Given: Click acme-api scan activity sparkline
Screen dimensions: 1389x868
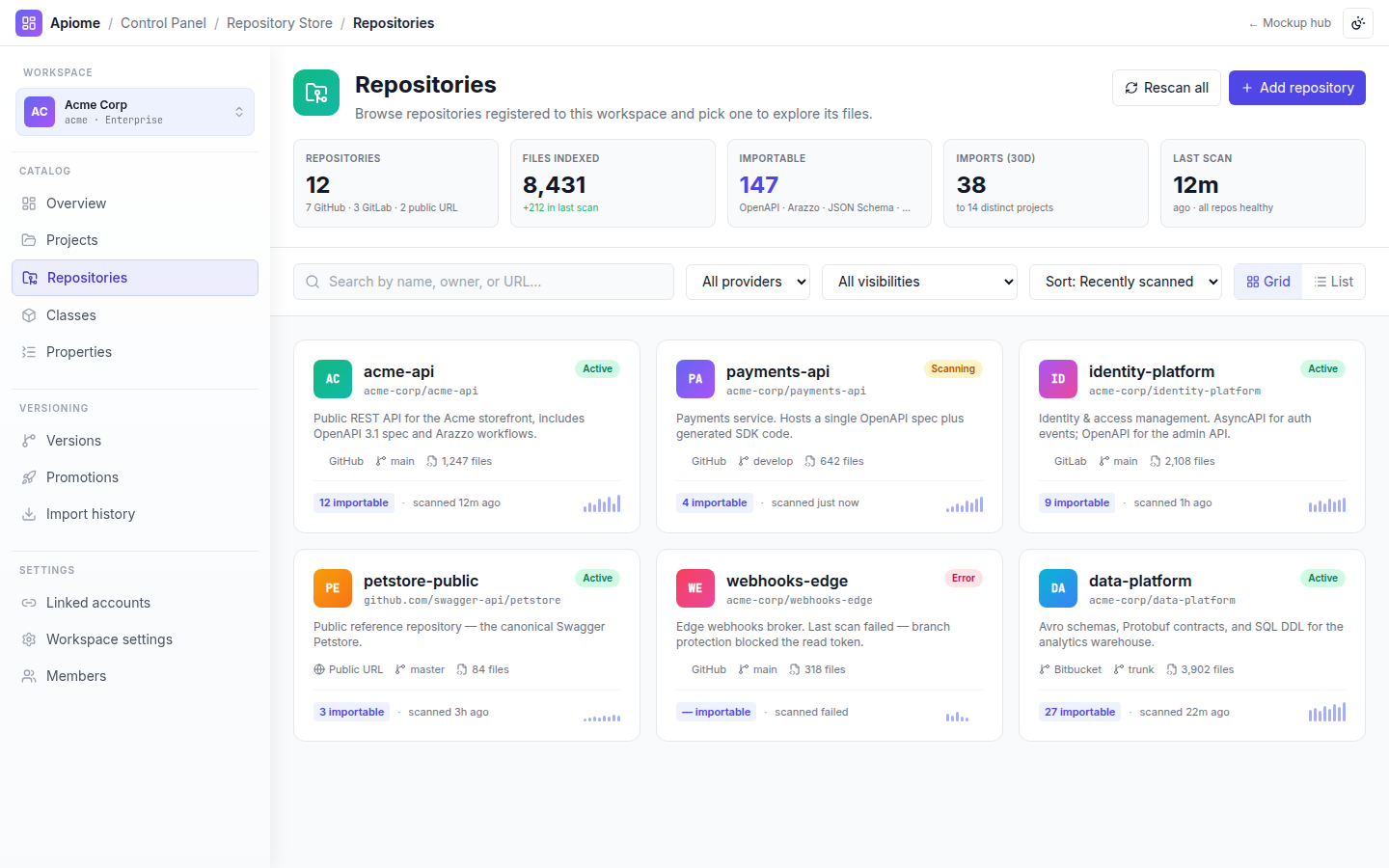Looking at the screenshot, I should pos(602,503).
